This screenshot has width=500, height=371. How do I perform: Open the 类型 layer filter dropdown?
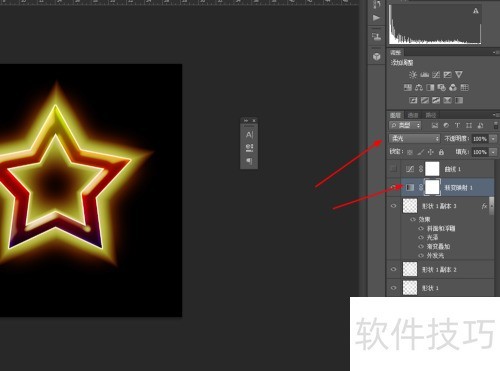point(405,125)
